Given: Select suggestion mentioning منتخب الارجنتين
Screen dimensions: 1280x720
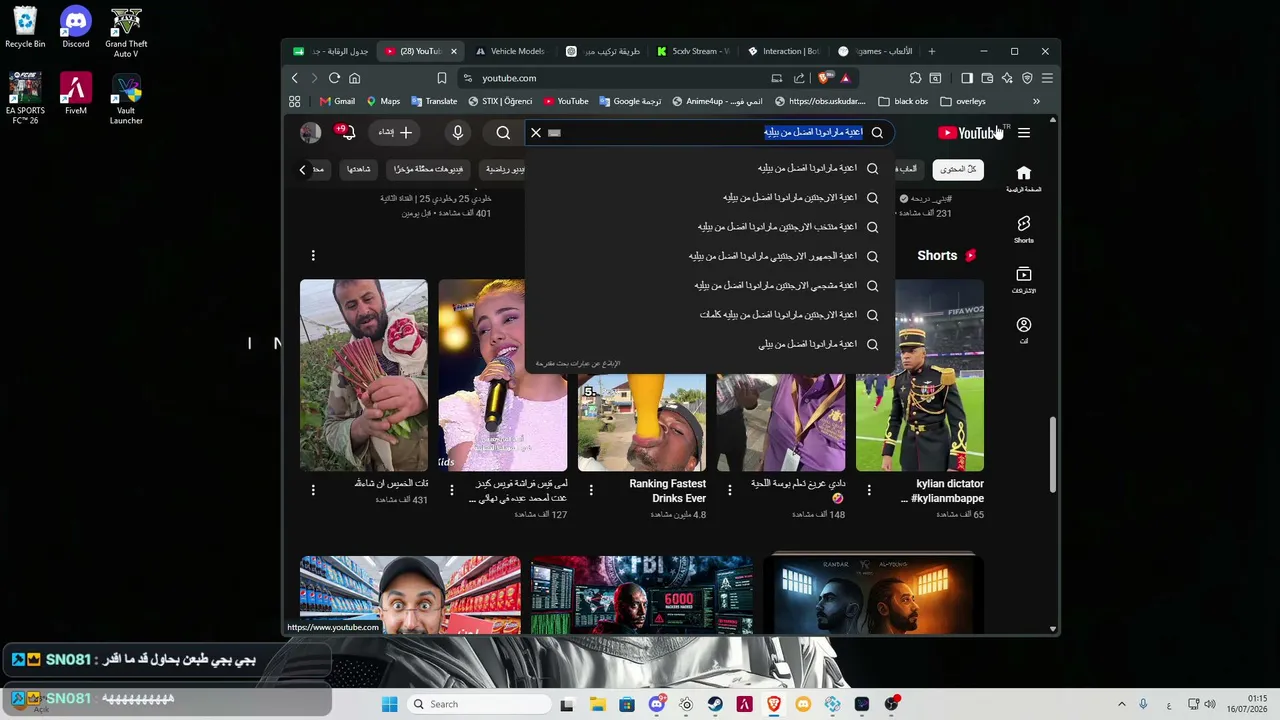Looking at the screenshot, I should (x=709, y=227).
